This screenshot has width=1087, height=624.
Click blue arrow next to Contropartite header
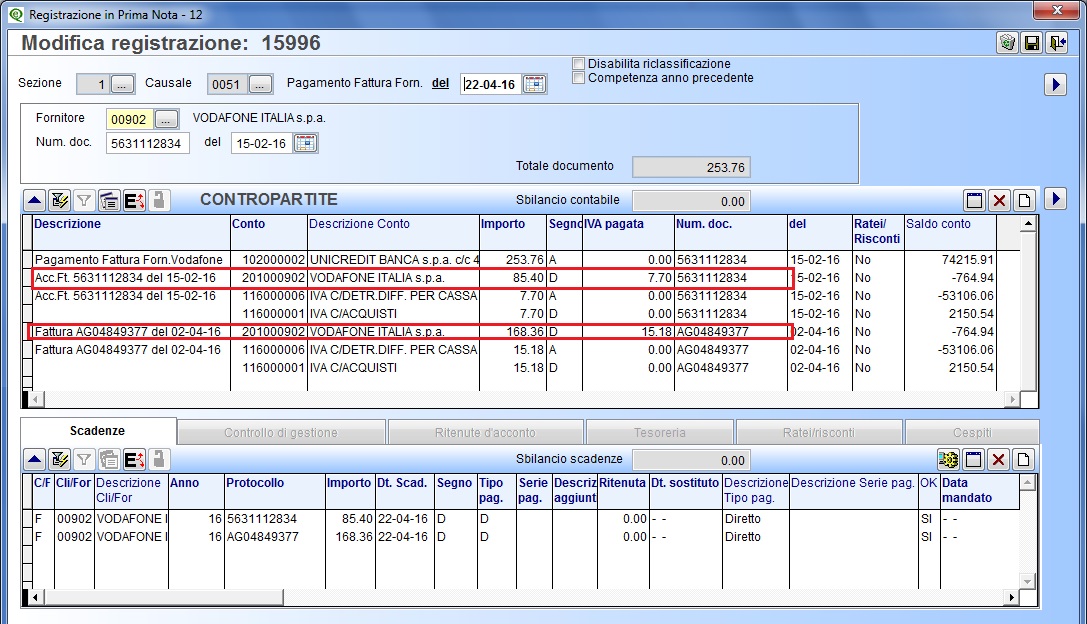click(x=1055, y=199)
